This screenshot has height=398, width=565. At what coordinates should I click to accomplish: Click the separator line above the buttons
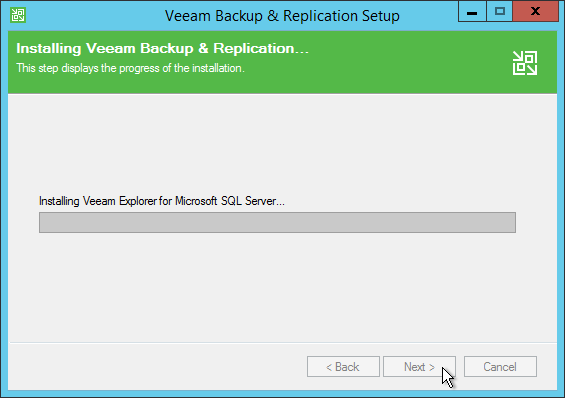point(282,342)
